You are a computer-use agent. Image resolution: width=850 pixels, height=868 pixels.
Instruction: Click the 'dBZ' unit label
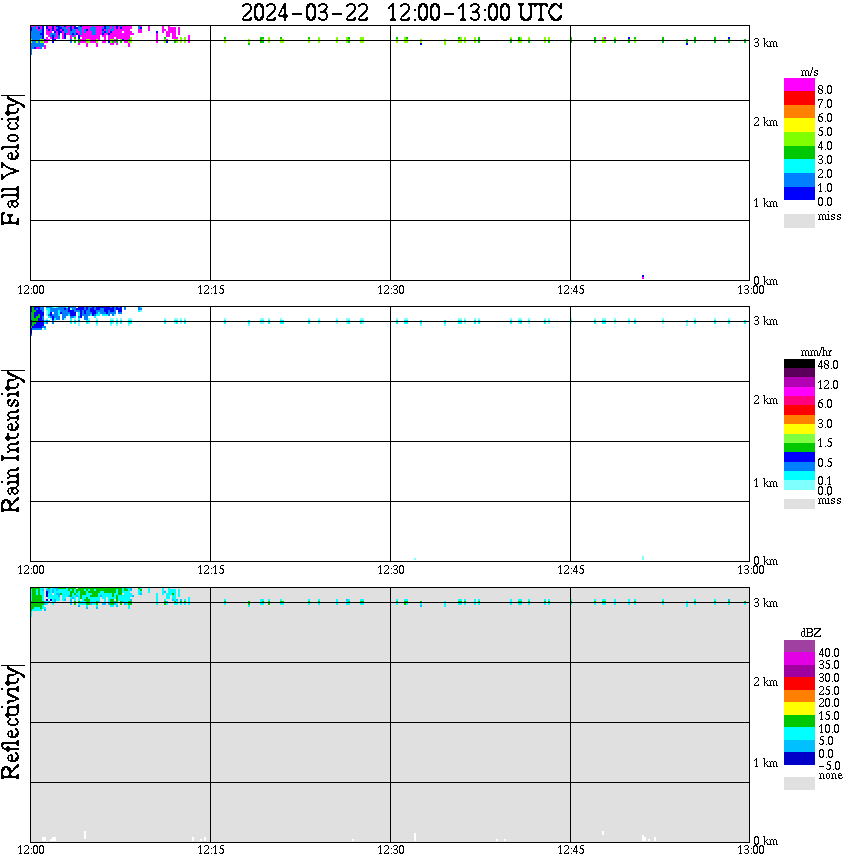[x=811, y=633]
